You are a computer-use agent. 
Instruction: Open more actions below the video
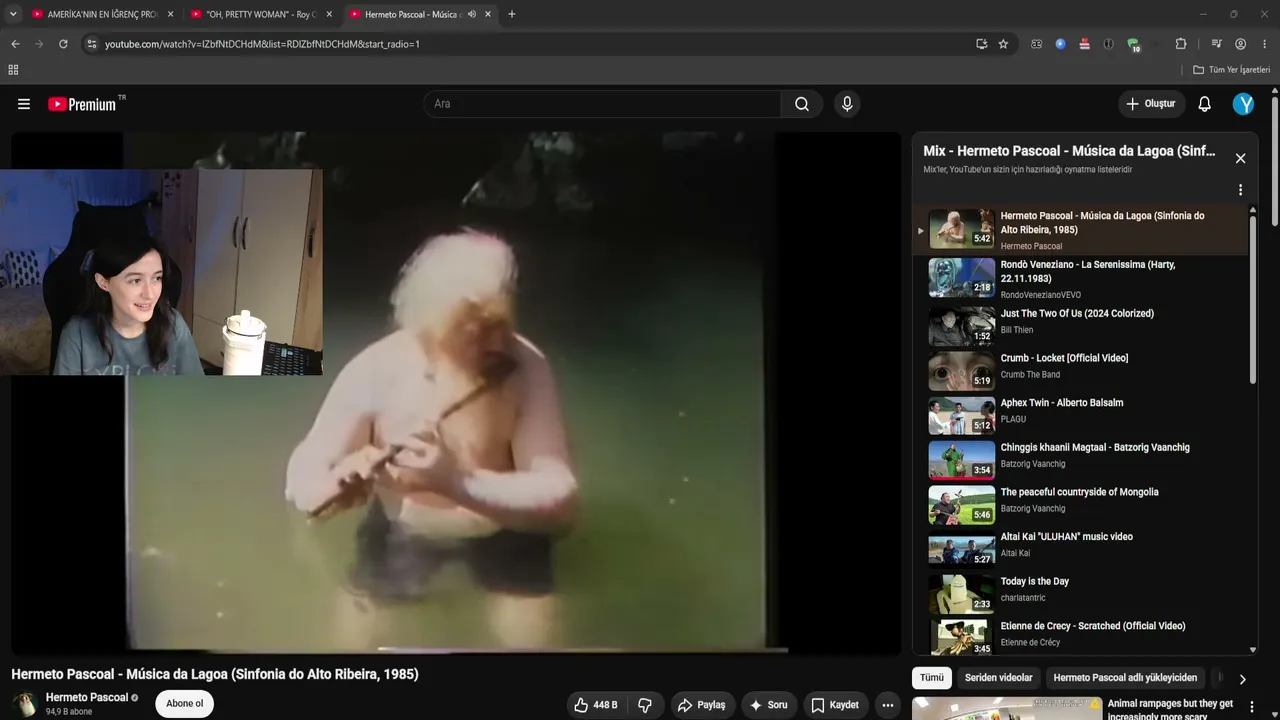(x=887, y=705)
